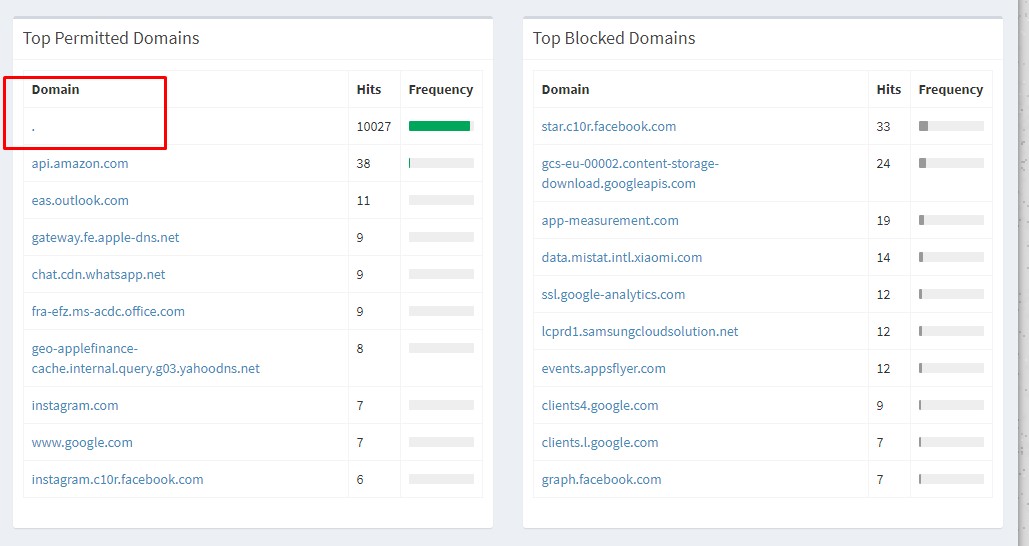Open app-measurement.com blocked domain
Viewport: 1029px width, 546px height.
point(610,220)
